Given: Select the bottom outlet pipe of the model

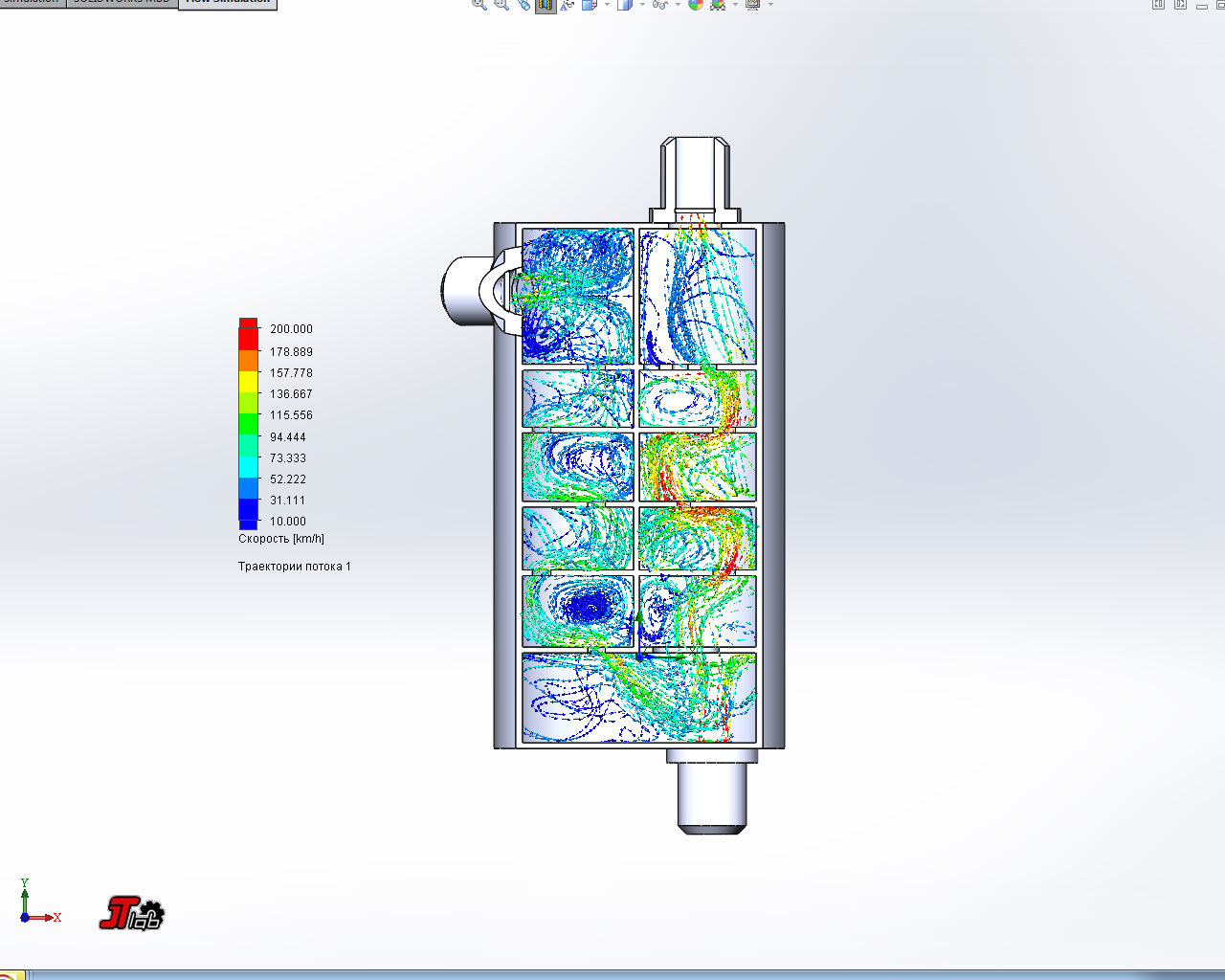Looking at the screenshot, I should pyautogui.click(x=712, y=791).
